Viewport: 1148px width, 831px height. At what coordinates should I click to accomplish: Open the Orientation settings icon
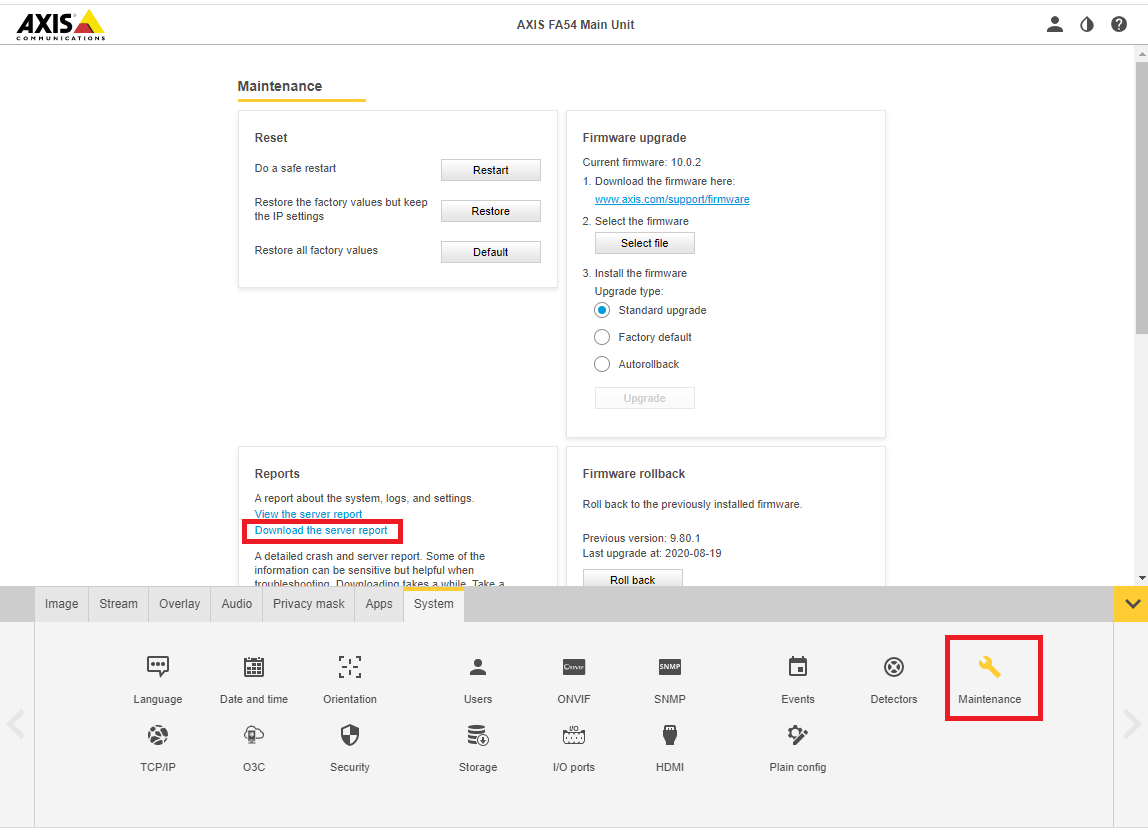350,667
